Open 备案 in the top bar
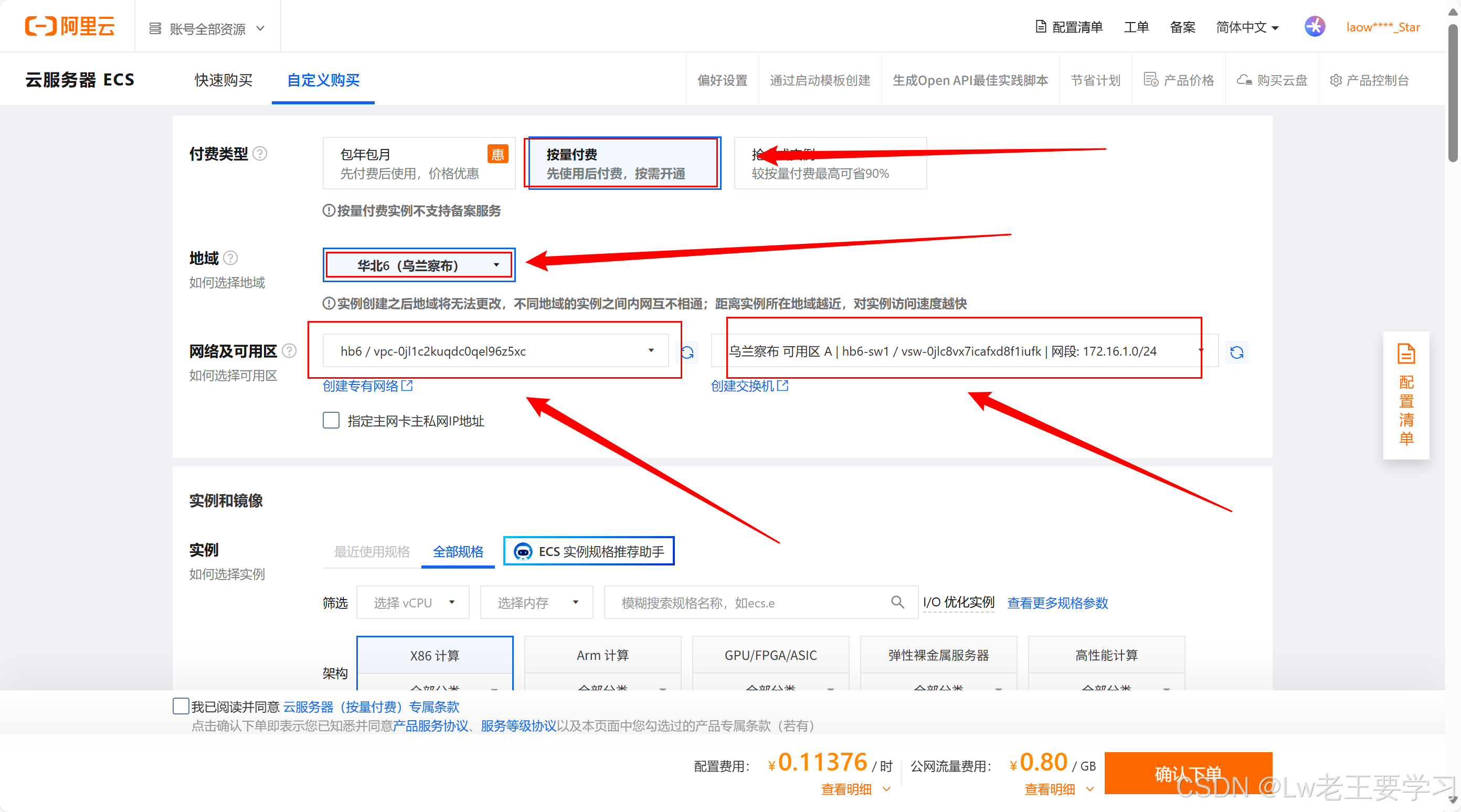 click(1182, 27)
